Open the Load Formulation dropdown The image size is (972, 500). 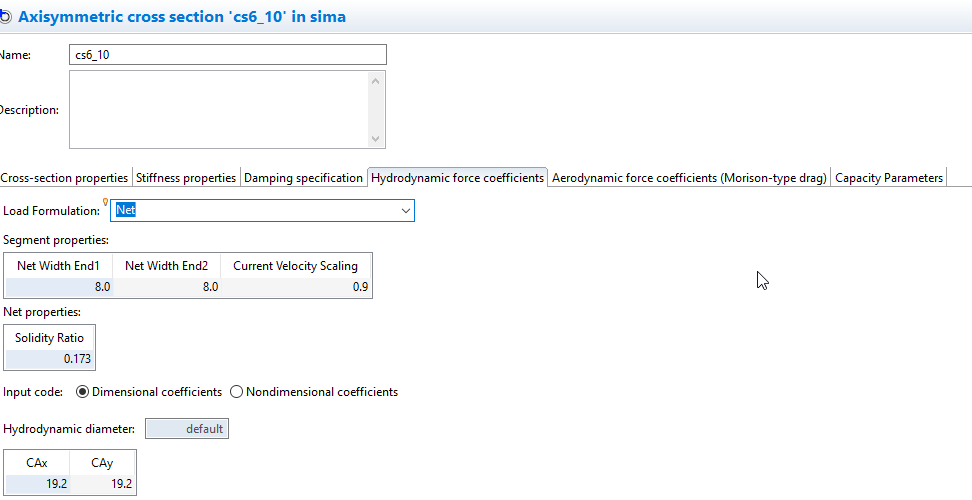[x=405, y=211]
